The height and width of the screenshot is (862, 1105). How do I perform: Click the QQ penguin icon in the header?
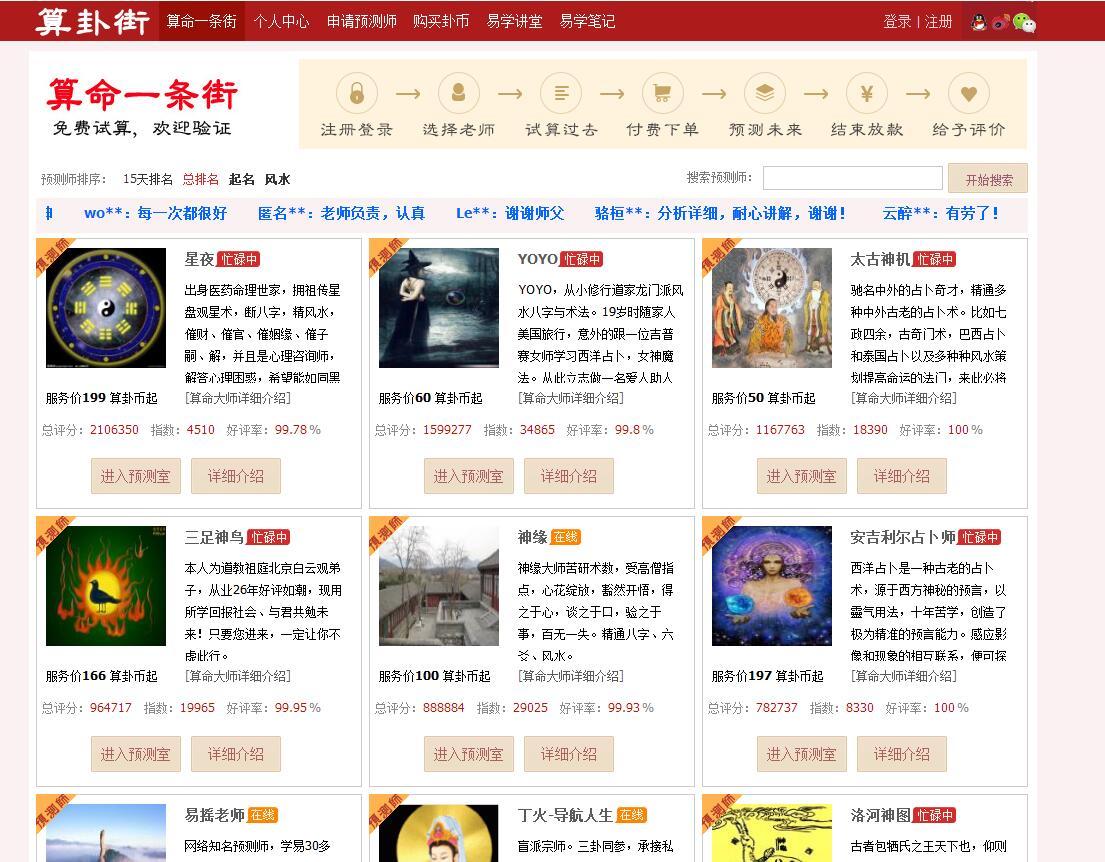pyautogui.click(x=978, y=22)
